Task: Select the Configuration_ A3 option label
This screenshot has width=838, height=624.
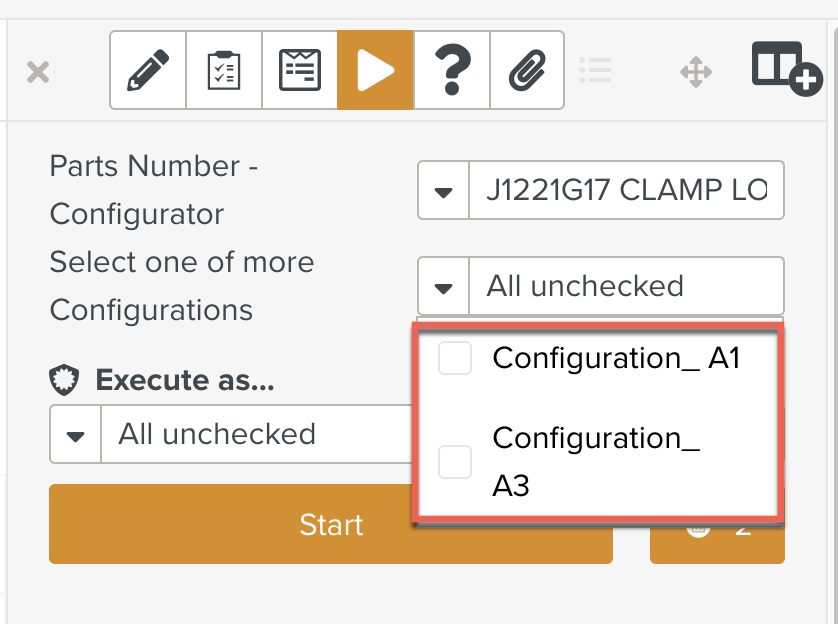Action: click(596, 461)
